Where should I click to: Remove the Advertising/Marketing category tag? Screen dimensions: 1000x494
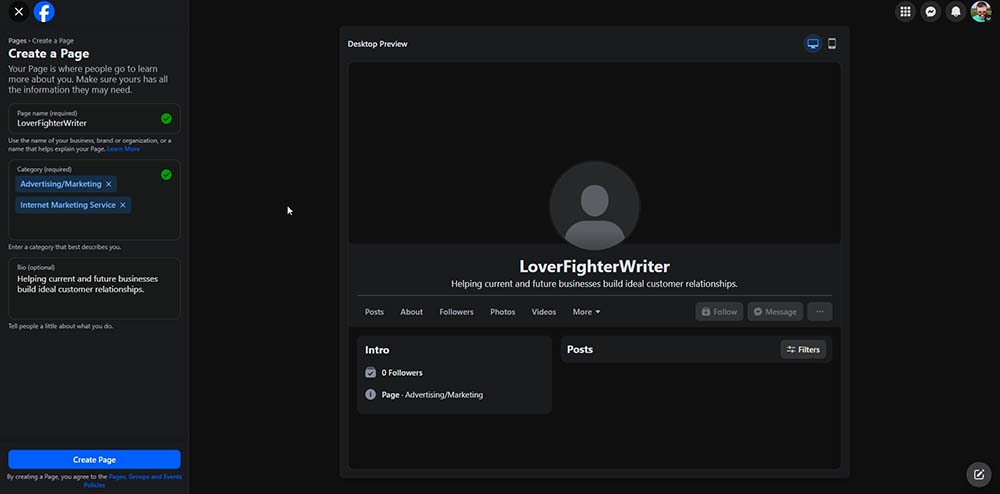click(109, 184)
